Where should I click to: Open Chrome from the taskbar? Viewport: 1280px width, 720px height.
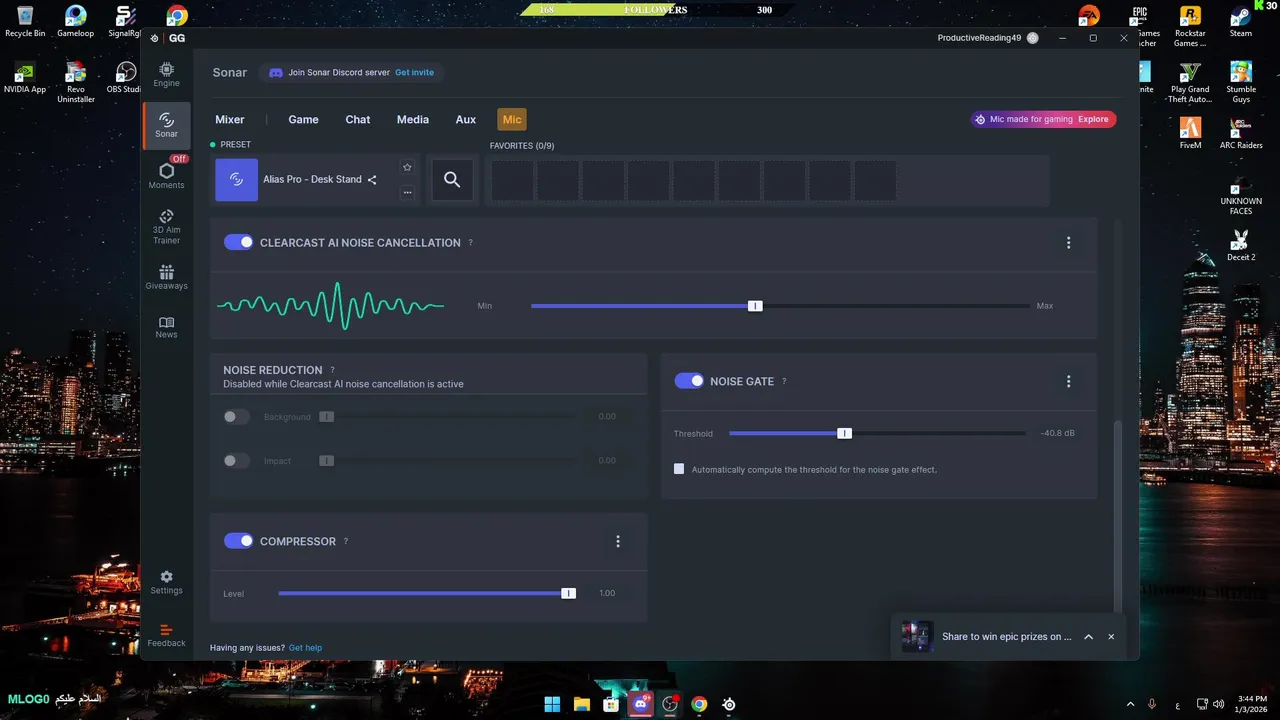(699, 704)
